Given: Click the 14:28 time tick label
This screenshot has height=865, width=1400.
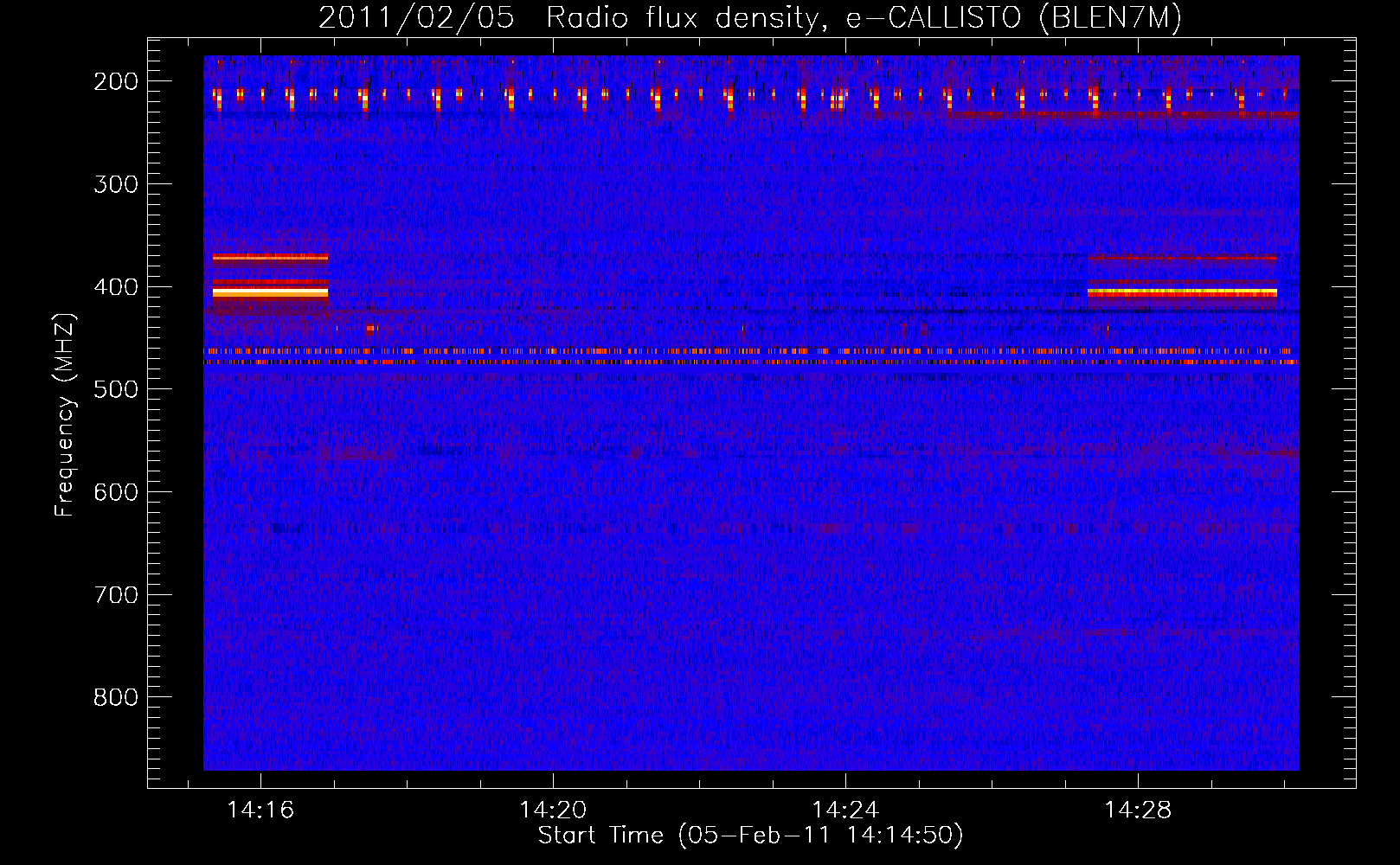Looking at the screenshot, I should tap(1138, 811).
